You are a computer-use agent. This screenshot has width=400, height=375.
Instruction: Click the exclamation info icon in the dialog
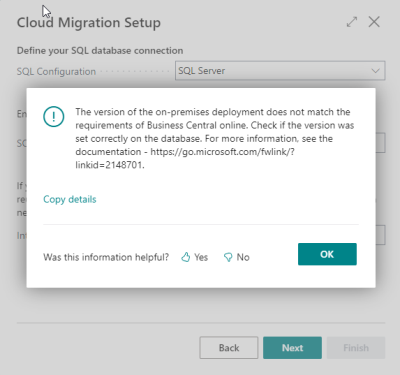(x=54, y=116)
